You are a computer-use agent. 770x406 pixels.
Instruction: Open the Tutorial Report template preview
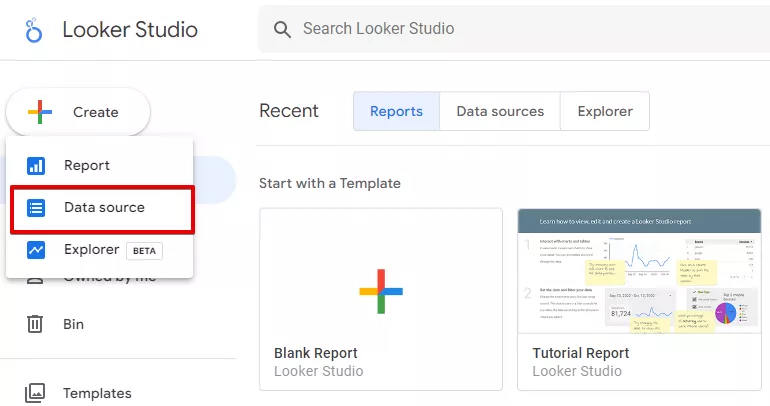pyautogui.click(x=639, y=271)
